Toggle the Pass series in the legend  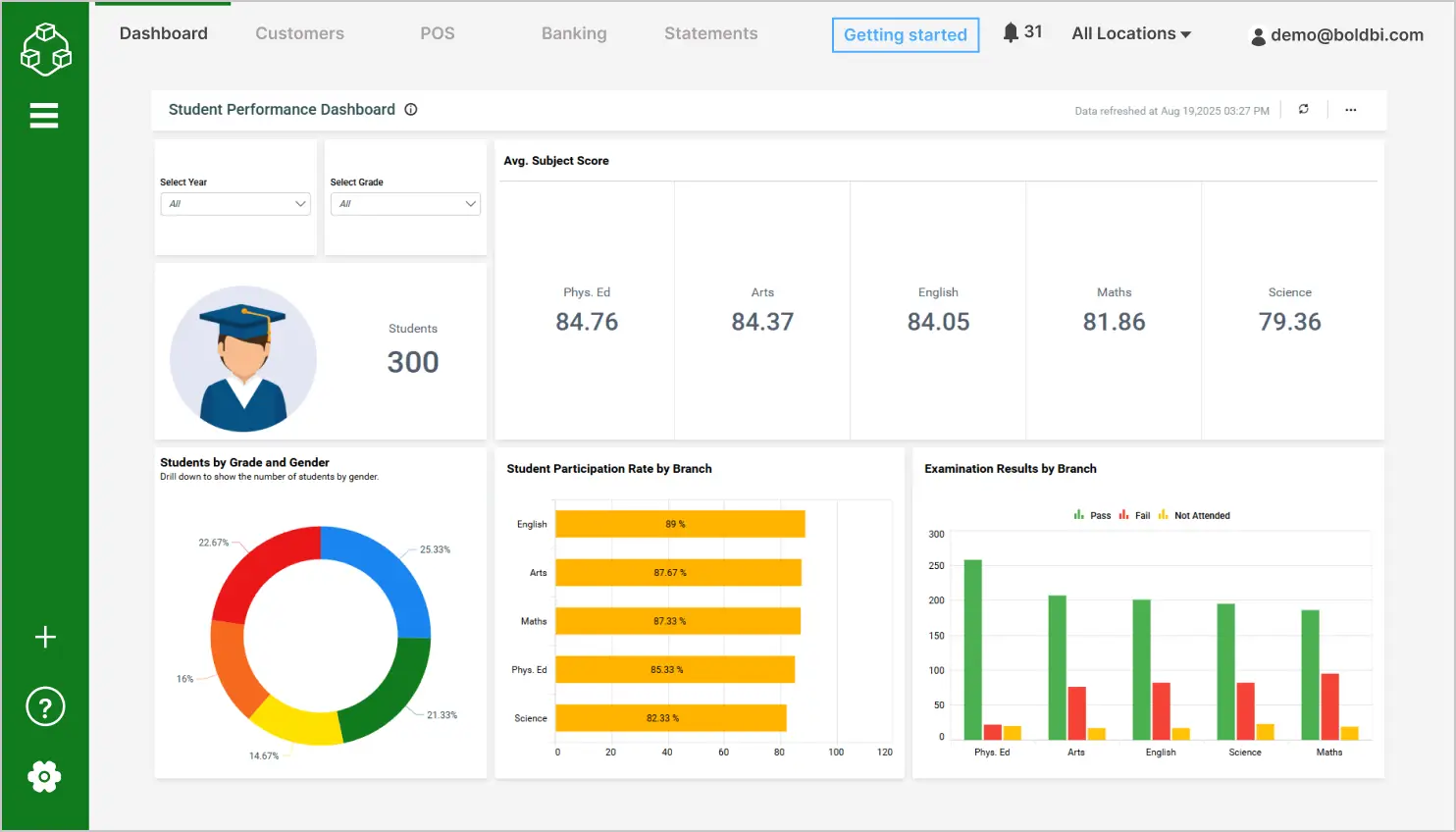pyautogui.click(x=1092, y=514)
